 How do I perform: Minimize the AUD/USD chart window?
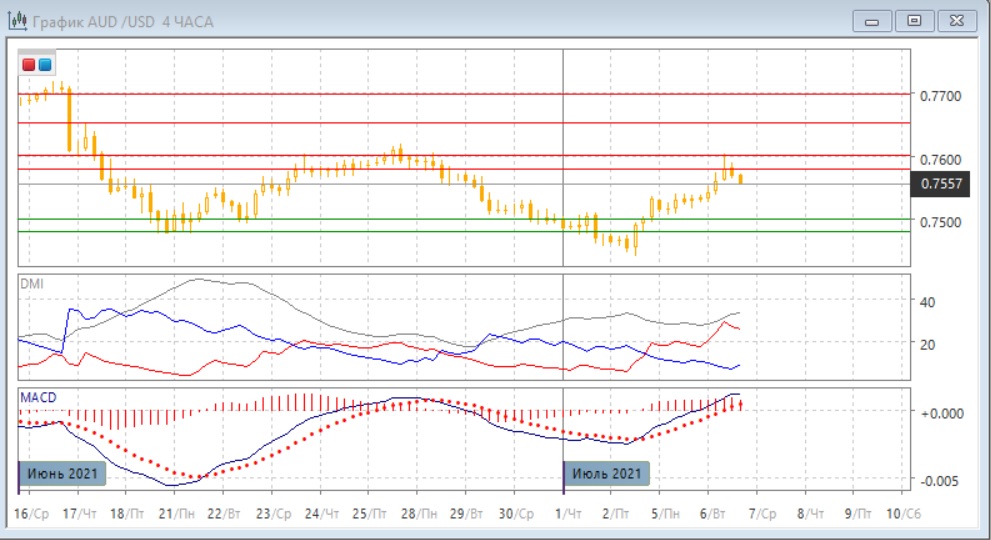[873, 20]
